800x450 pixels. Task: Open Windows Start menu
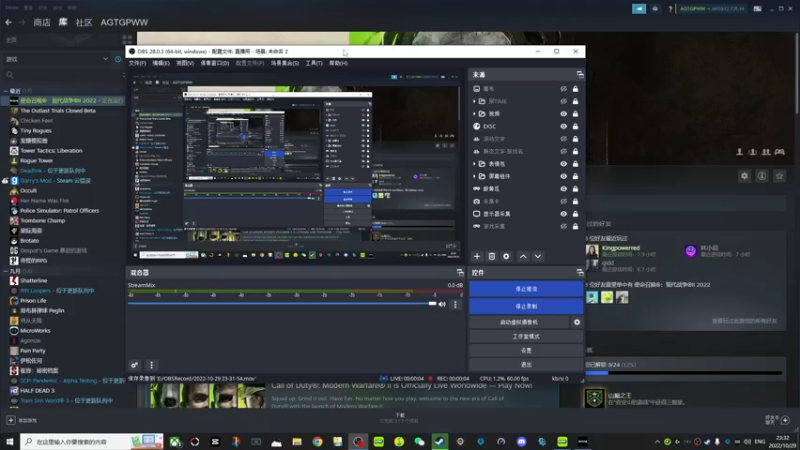10,441
